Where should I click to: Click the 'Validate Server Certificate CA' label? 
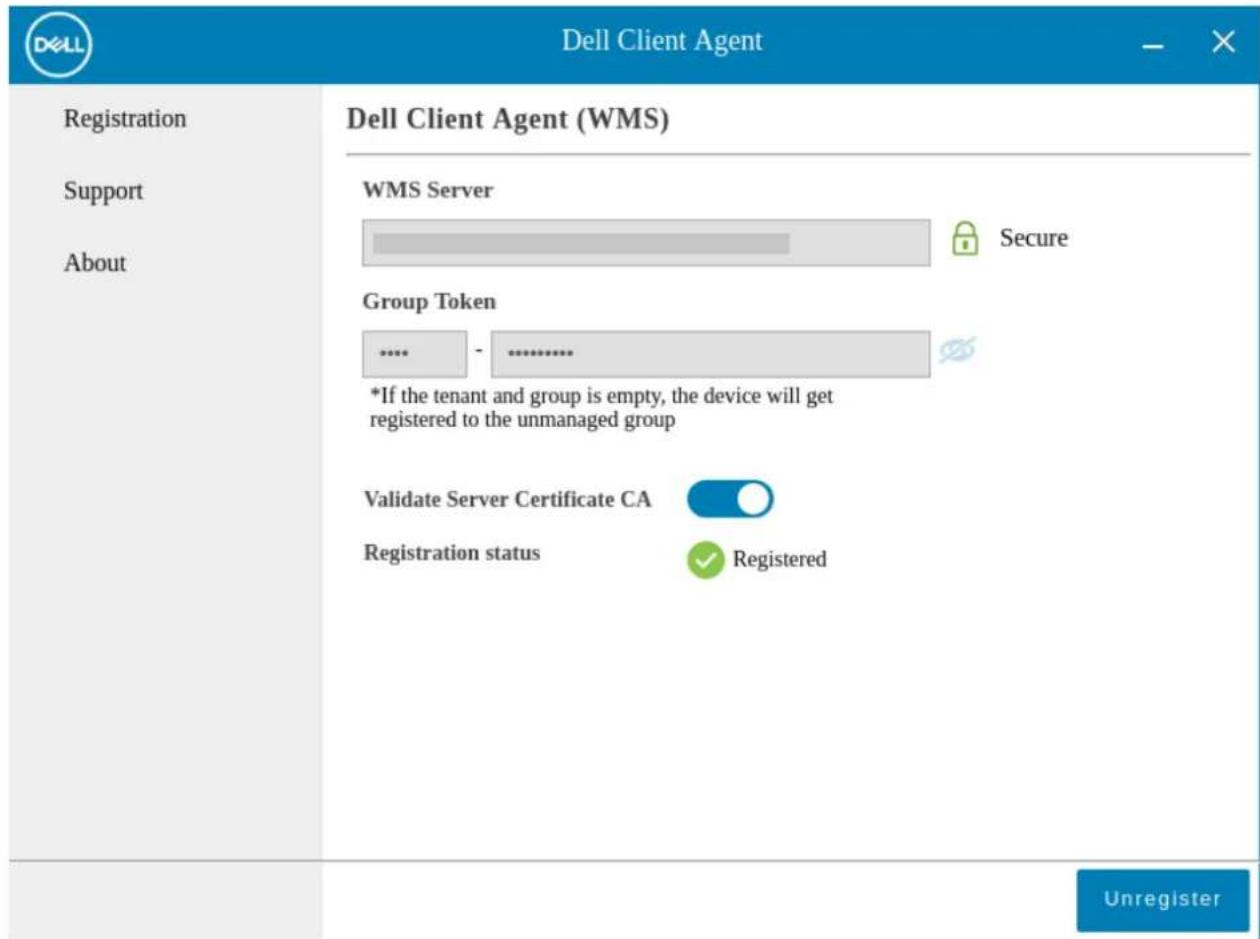pos(507,500)
